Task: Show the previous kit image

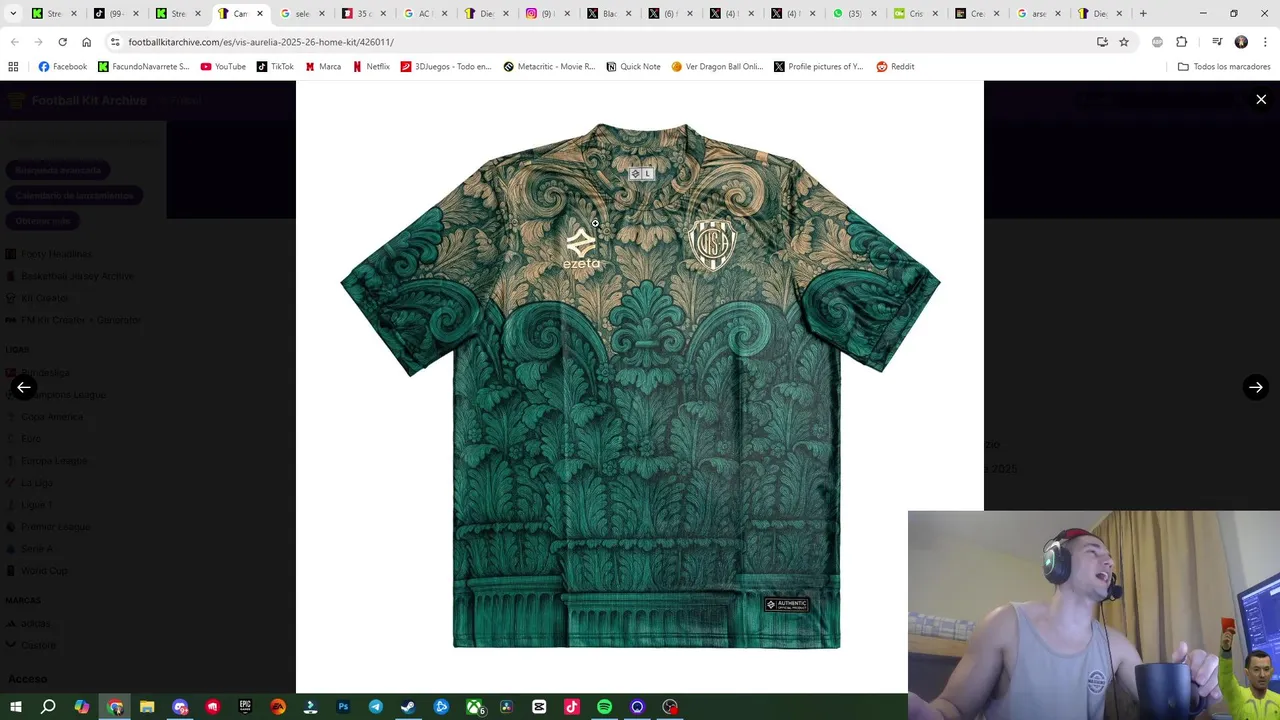Action: (x=24, y=387)
